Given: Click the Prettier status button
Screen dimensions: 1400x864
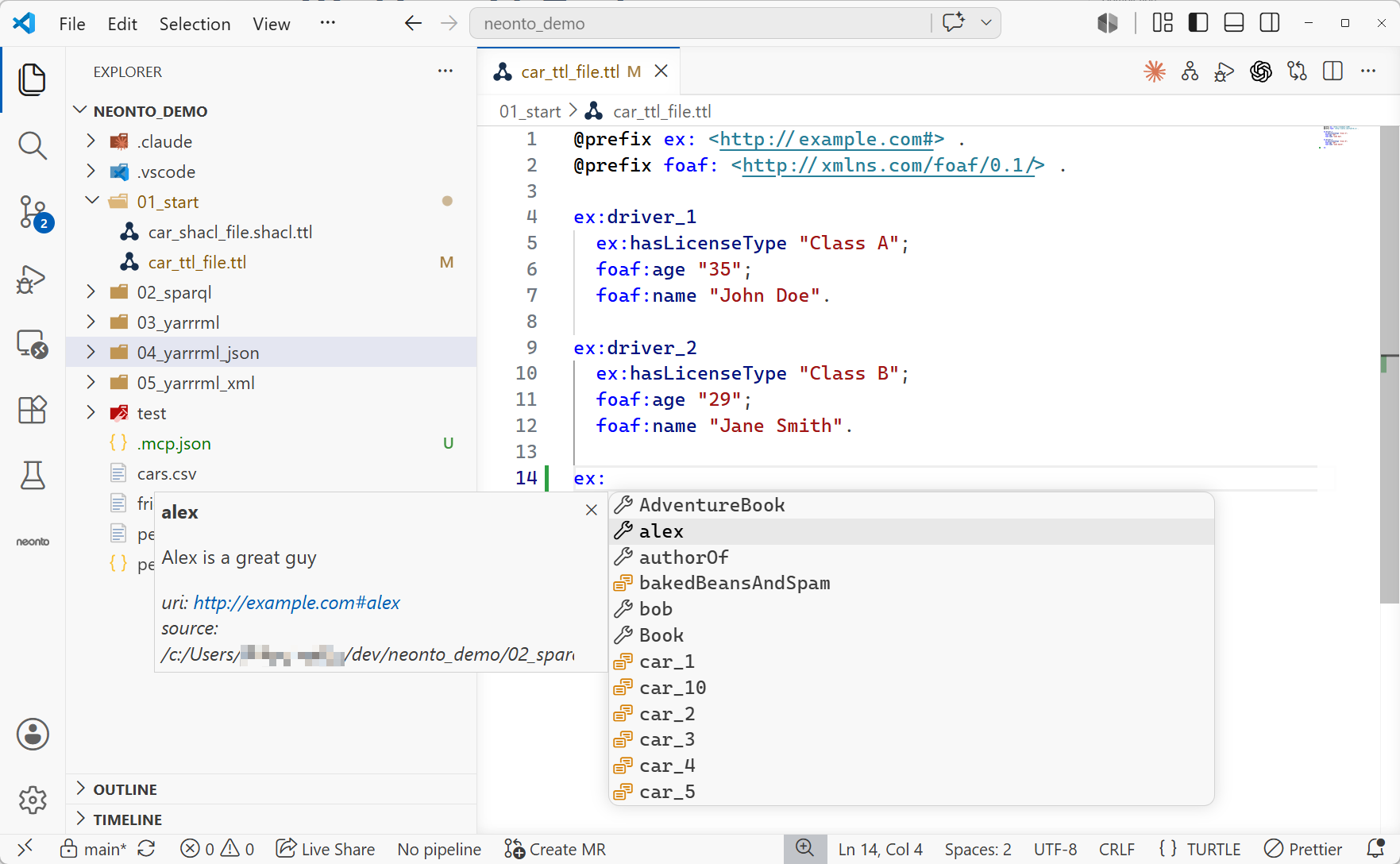Looking at the screenshot, I should (1303, 849).
